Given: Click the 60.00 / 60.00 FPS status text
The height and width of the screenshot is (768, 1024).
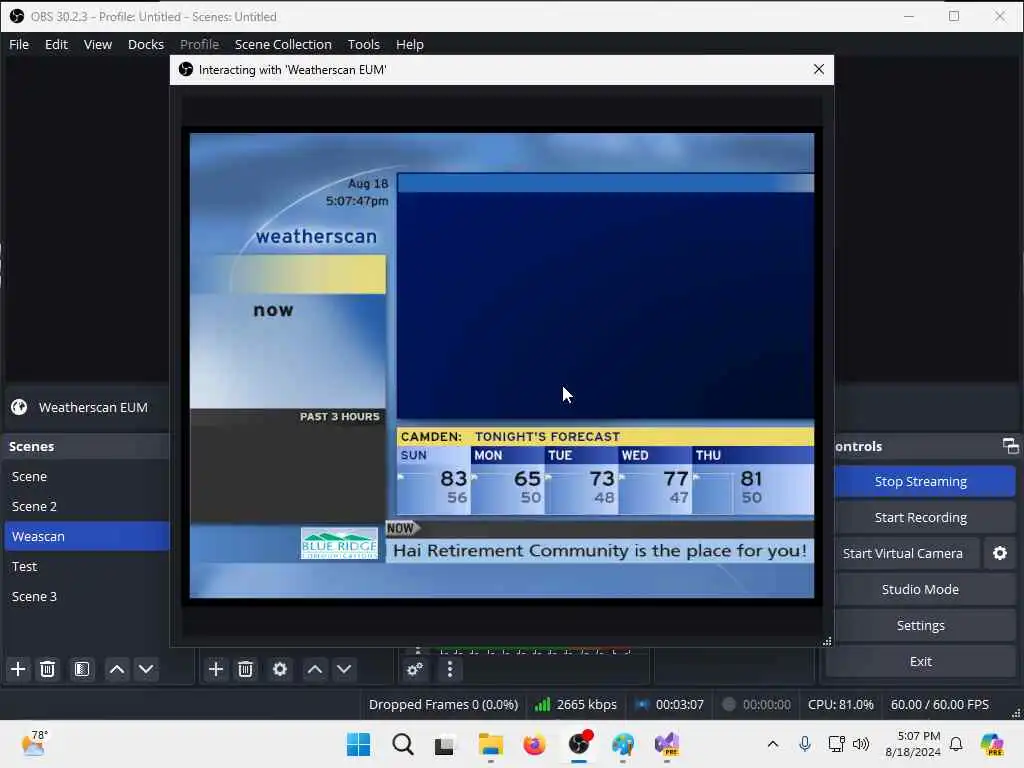Looking at the screenshot, I should tap(939, 705).
